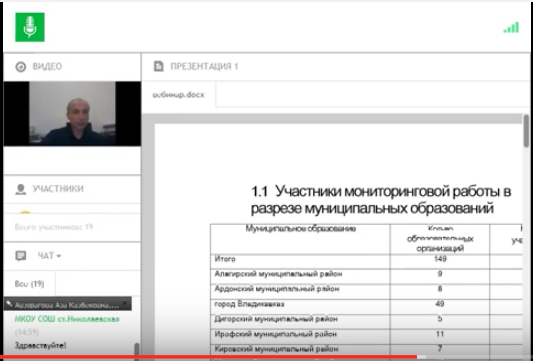The image size is (533, 361).
Task: Click the green microphone icon
Action: (30, 27)
